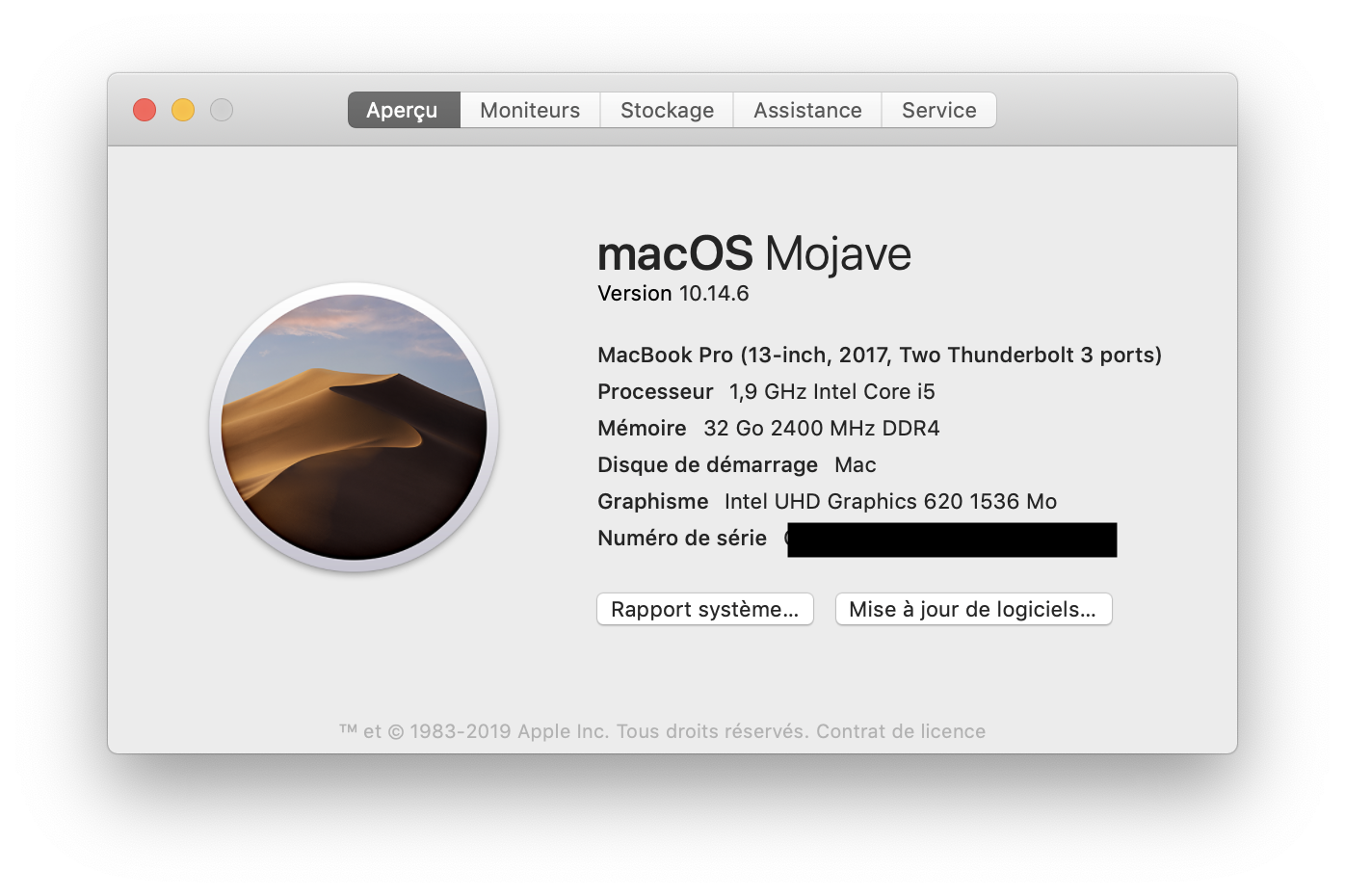Open the Moniteurs tab
The width and height of the screenshot is (1345, 896).
pyautogui.click(x=530, y=110)
